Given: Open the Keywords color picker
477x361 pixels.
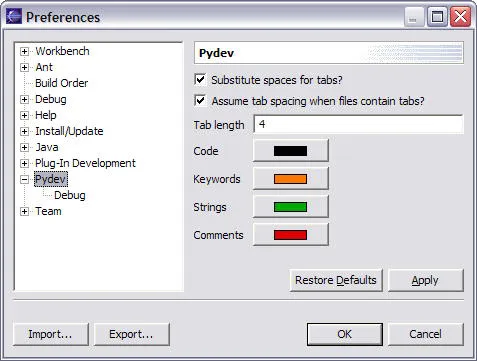Looking at the screenshot, I should click(291, 179).
